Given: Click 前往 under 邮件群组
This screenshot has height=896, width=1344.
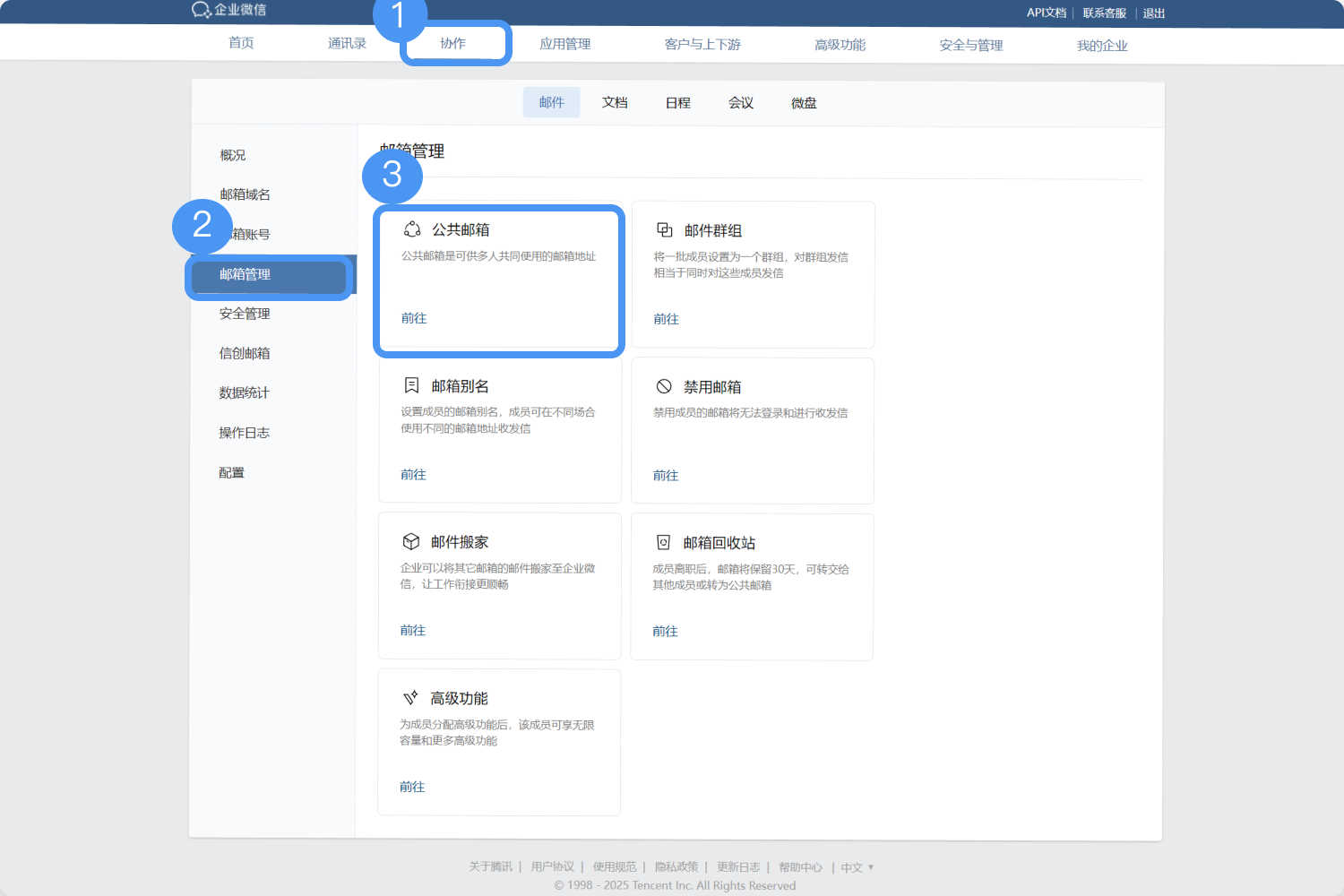Looking at the screenshot, I should [x=666, y=319].
